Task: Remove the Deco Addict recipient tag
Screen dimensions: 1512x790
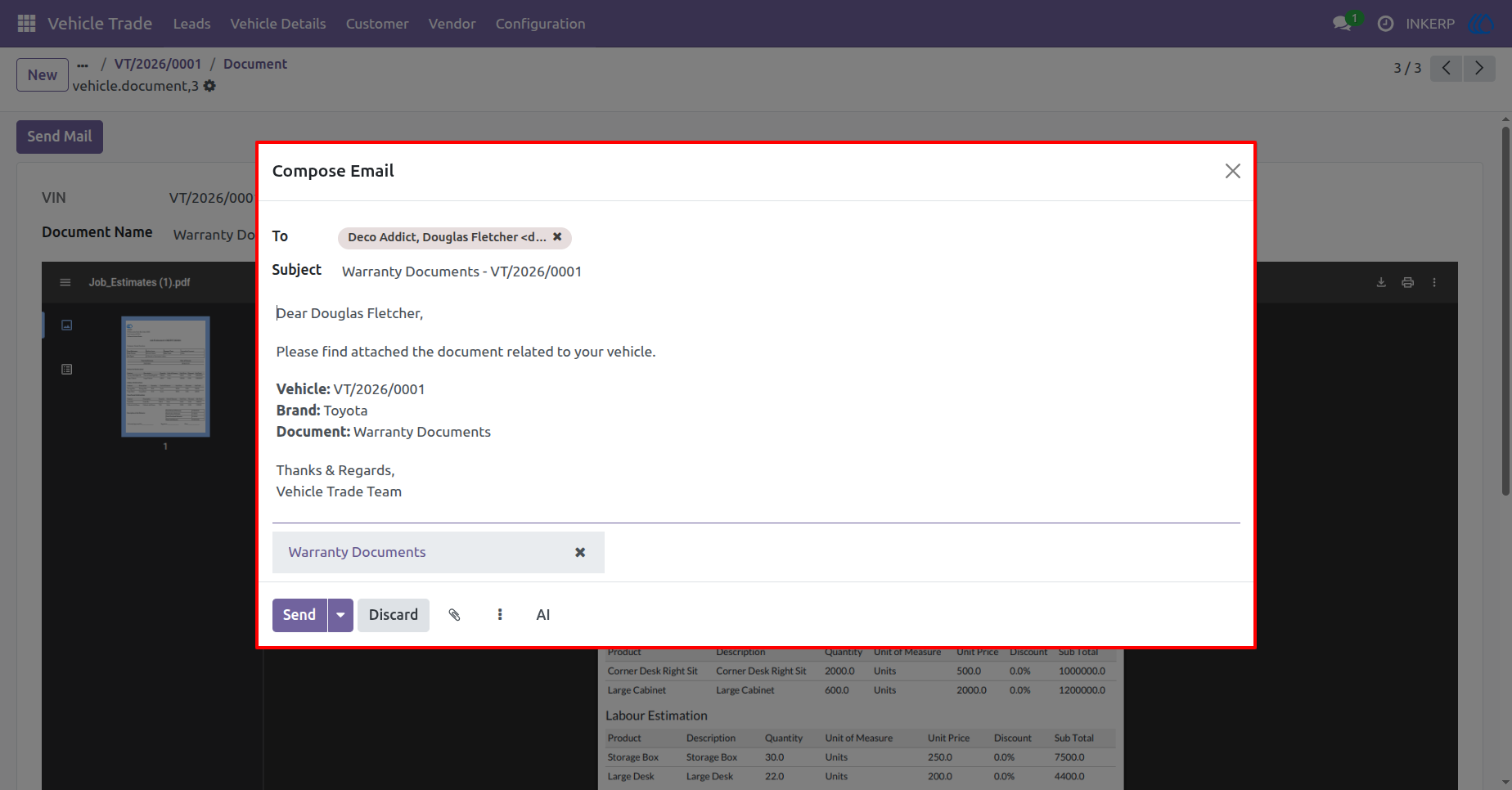Action: coord(557,236)
